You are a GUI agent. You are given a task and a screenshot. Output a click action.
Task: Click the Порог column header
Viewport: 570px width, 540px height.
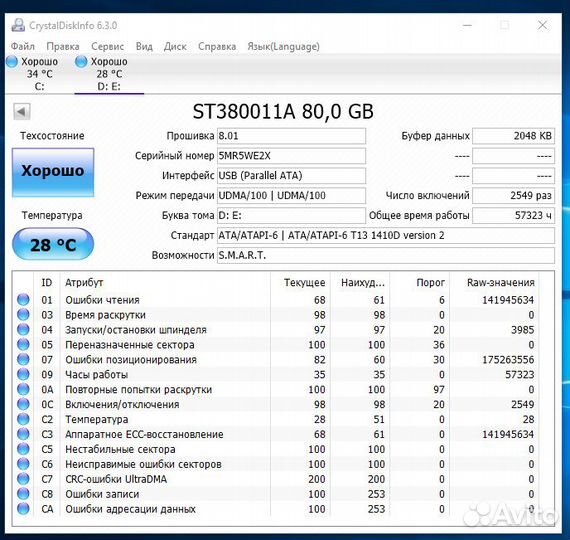(419, 283)
